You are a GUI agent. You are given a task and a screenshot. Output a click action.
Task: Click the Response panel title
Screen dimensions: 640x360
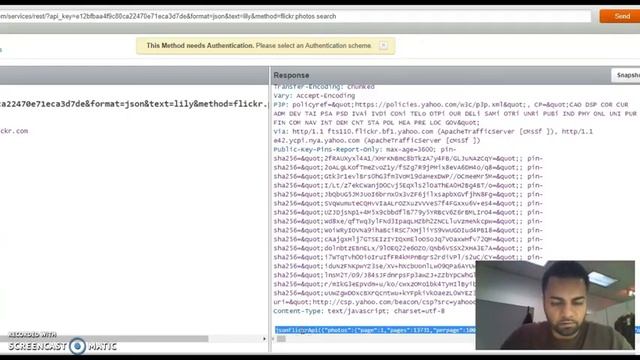coord(291,75)
